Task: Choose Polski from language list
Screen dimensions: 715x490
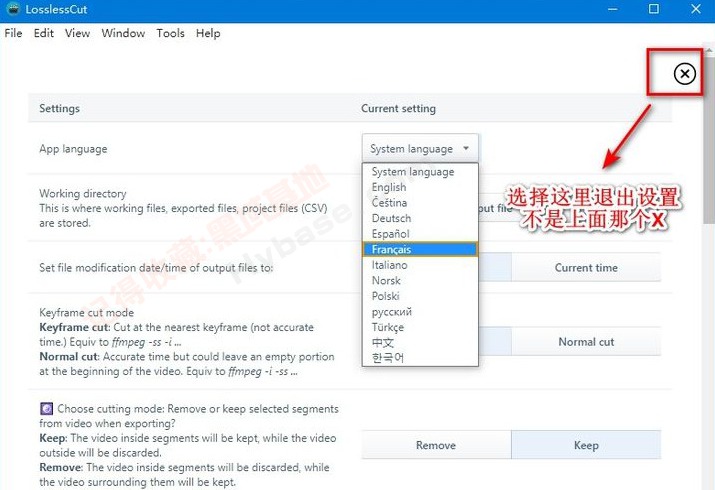Action: (420, 296)
